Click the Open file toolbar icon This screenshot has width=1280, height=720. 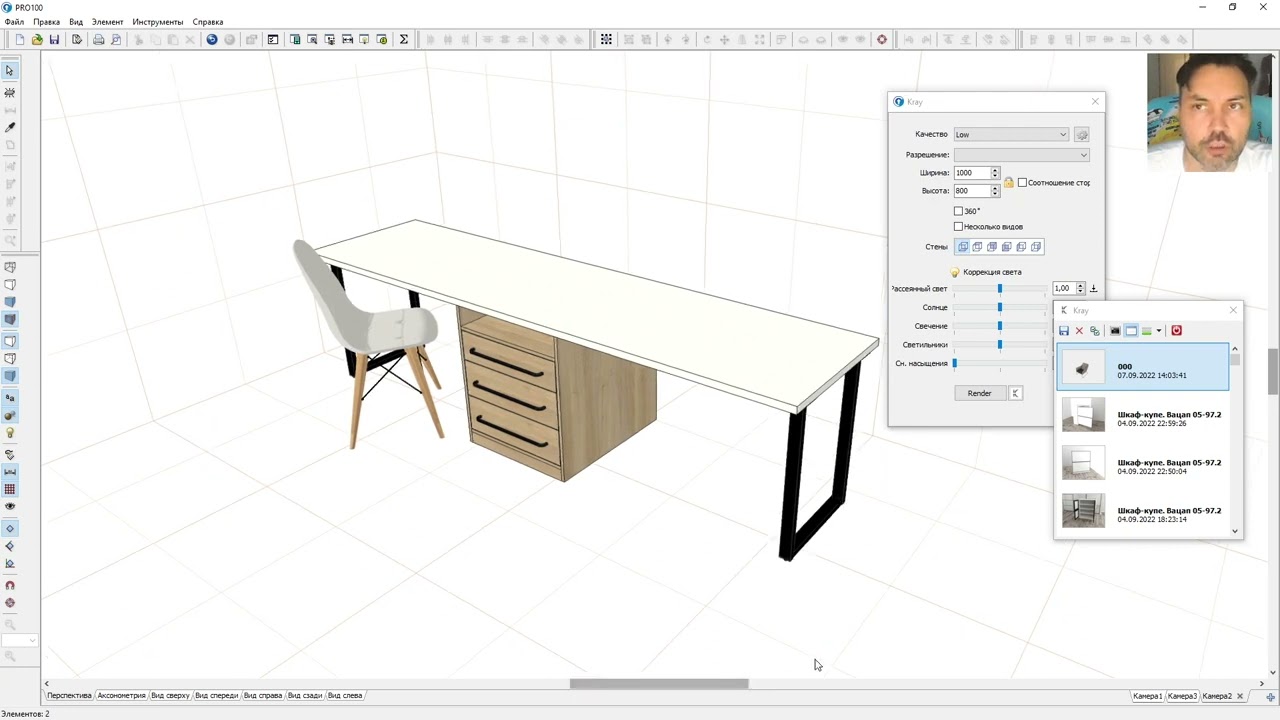point(37,40)
